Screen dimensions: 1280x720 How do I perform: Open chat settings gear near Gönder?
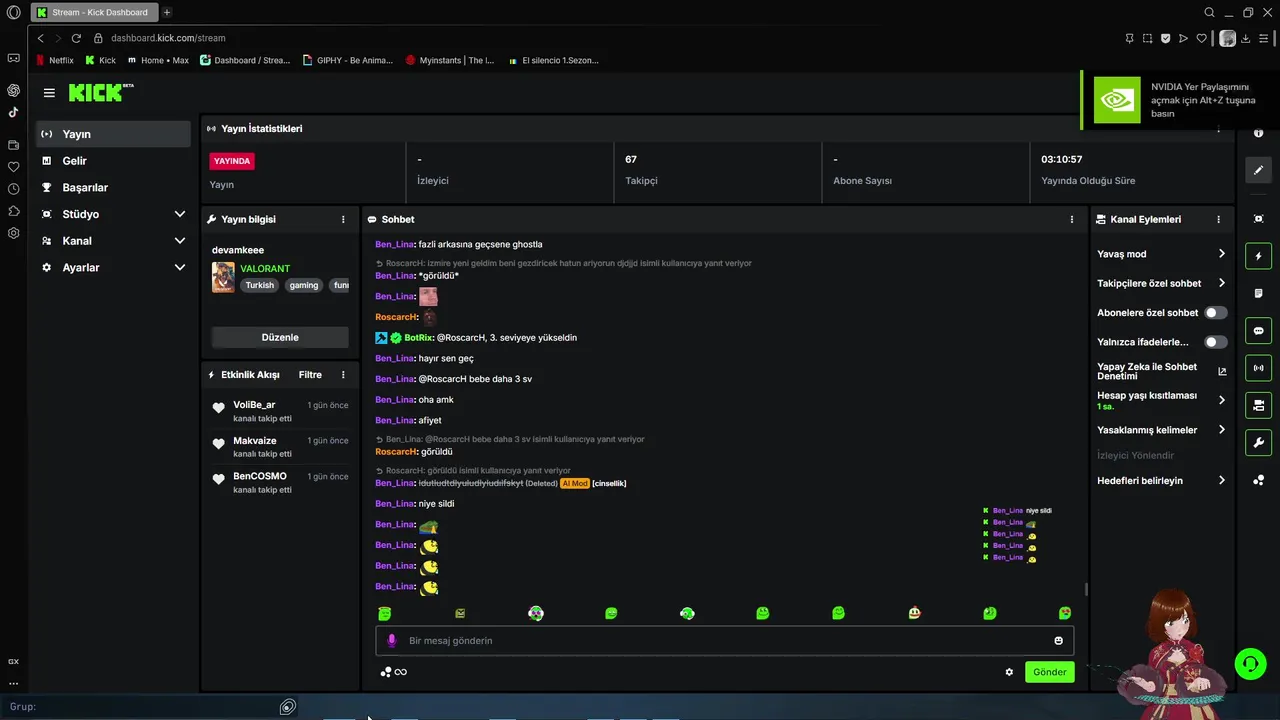click(1009, 672)
